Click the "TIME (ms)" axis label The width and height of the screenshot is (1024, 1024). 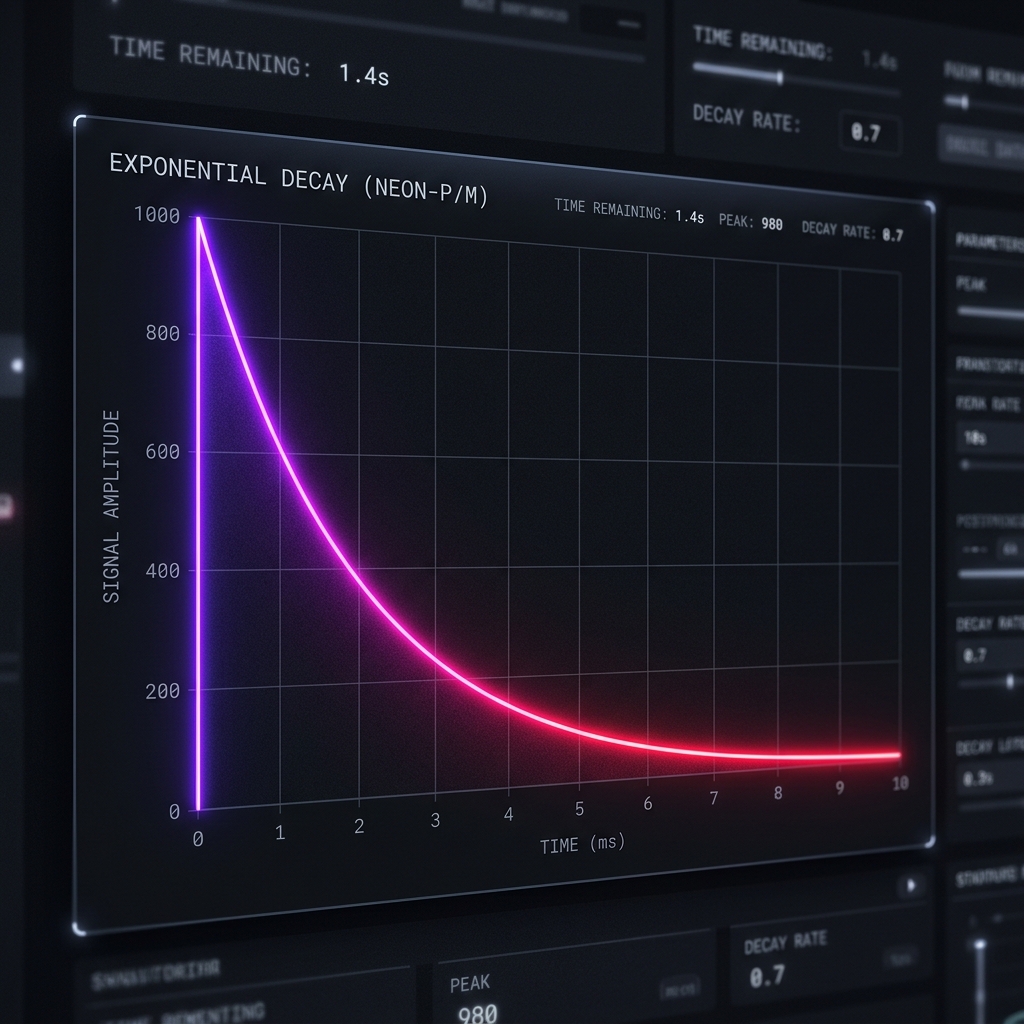(x=582, y=844)
